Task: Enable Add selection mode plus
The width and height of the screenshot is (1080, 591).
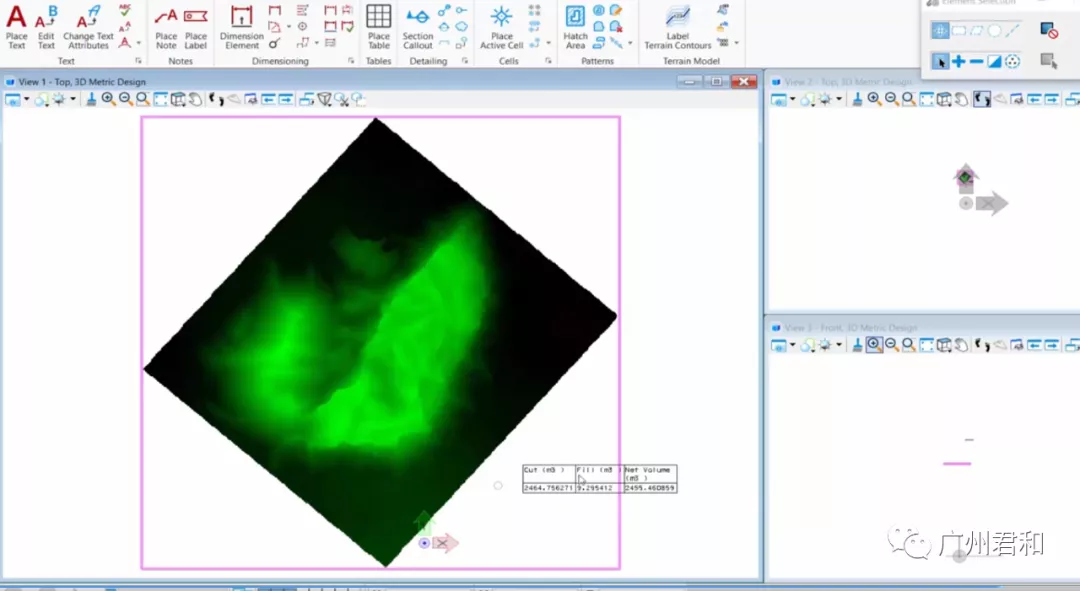Action: click(958, 61)
